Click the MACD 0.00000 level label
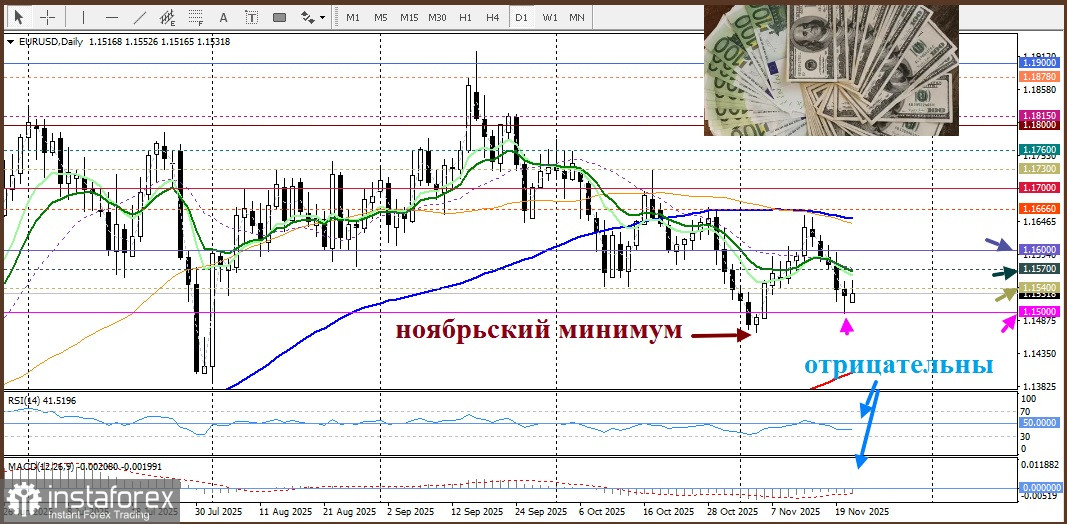 click(x=1040, y=488)
